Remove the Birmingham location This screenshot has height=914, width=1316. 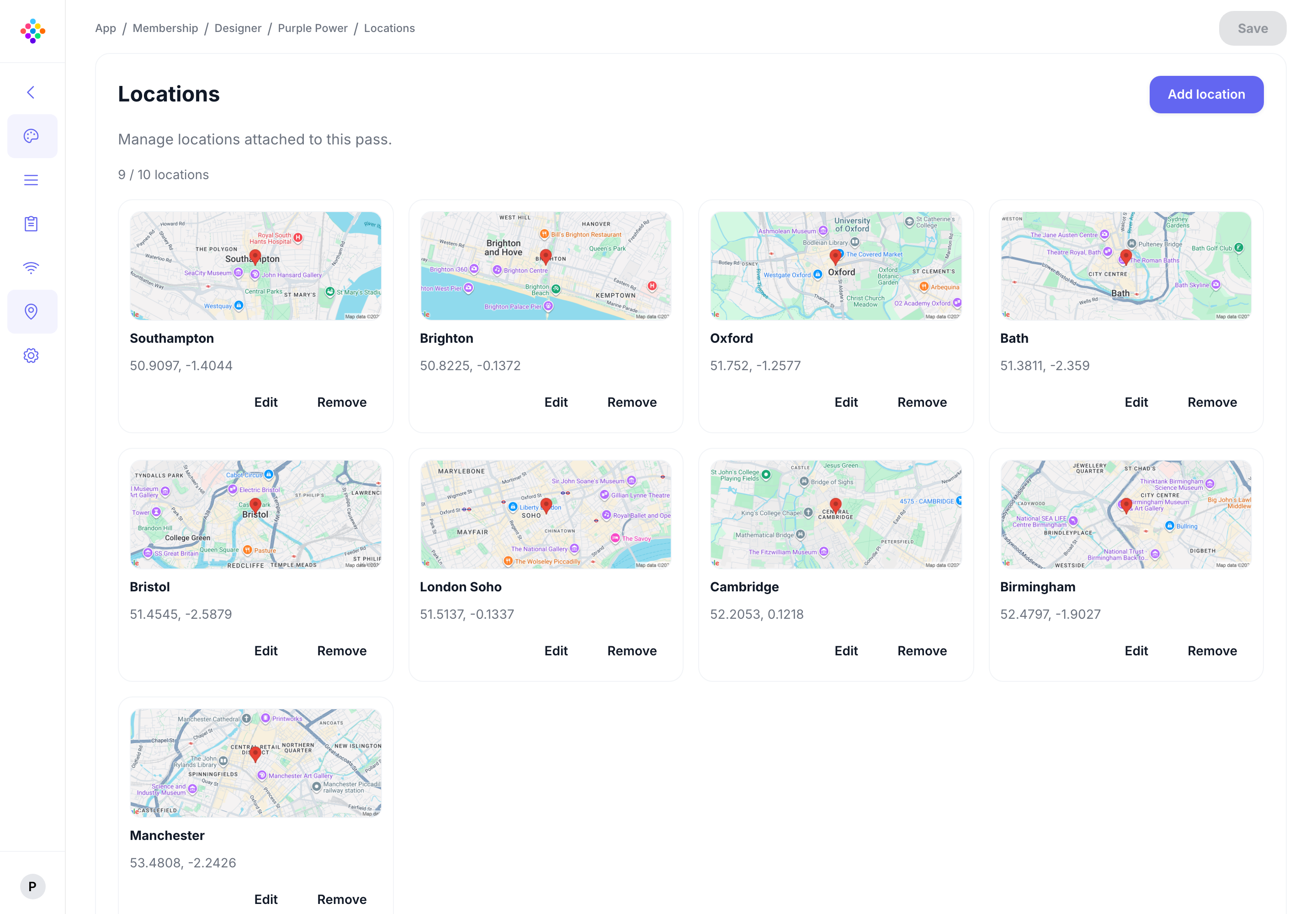[1212, 651]
